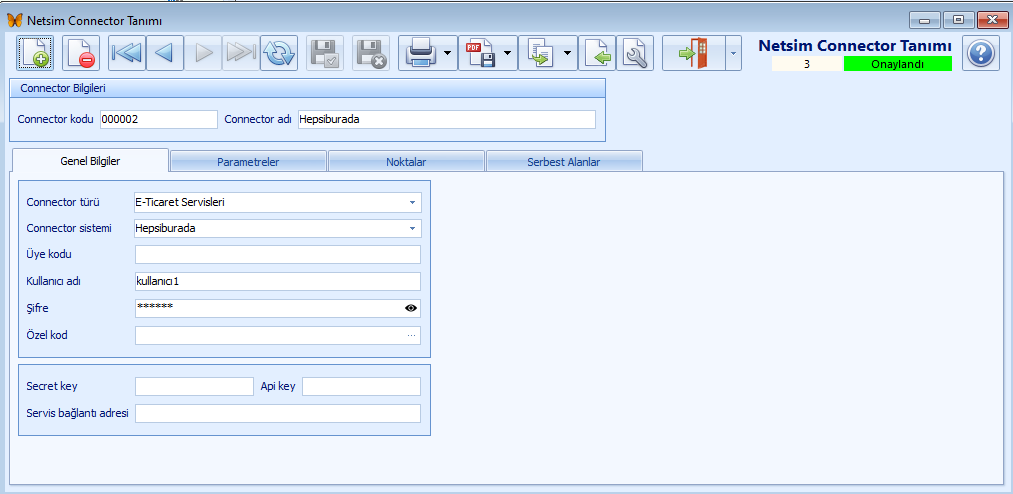The height and width of the screenshot is (494, 1013).
Task: Open the blue help question mark
Action: [981, 53]
